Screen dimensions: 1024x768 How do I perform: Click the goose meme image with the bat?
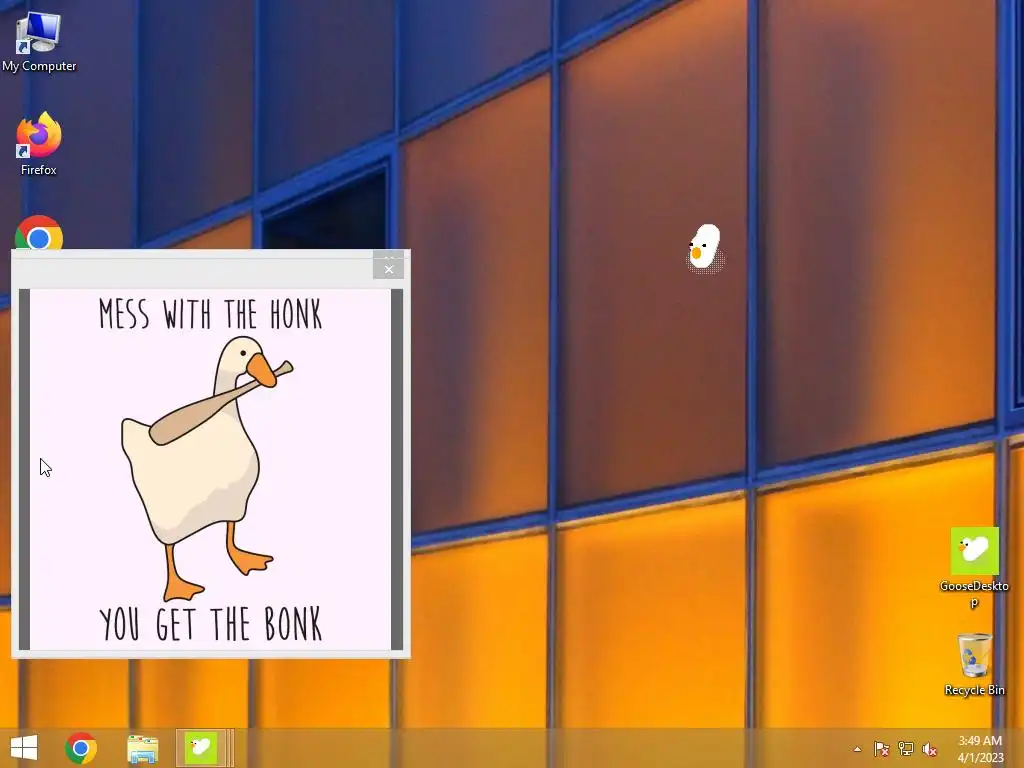click(x=210, y=469)
